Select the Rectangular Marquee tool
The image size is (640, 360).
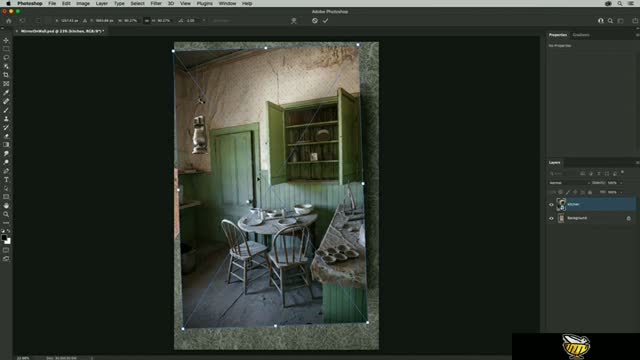click(6, 49)
